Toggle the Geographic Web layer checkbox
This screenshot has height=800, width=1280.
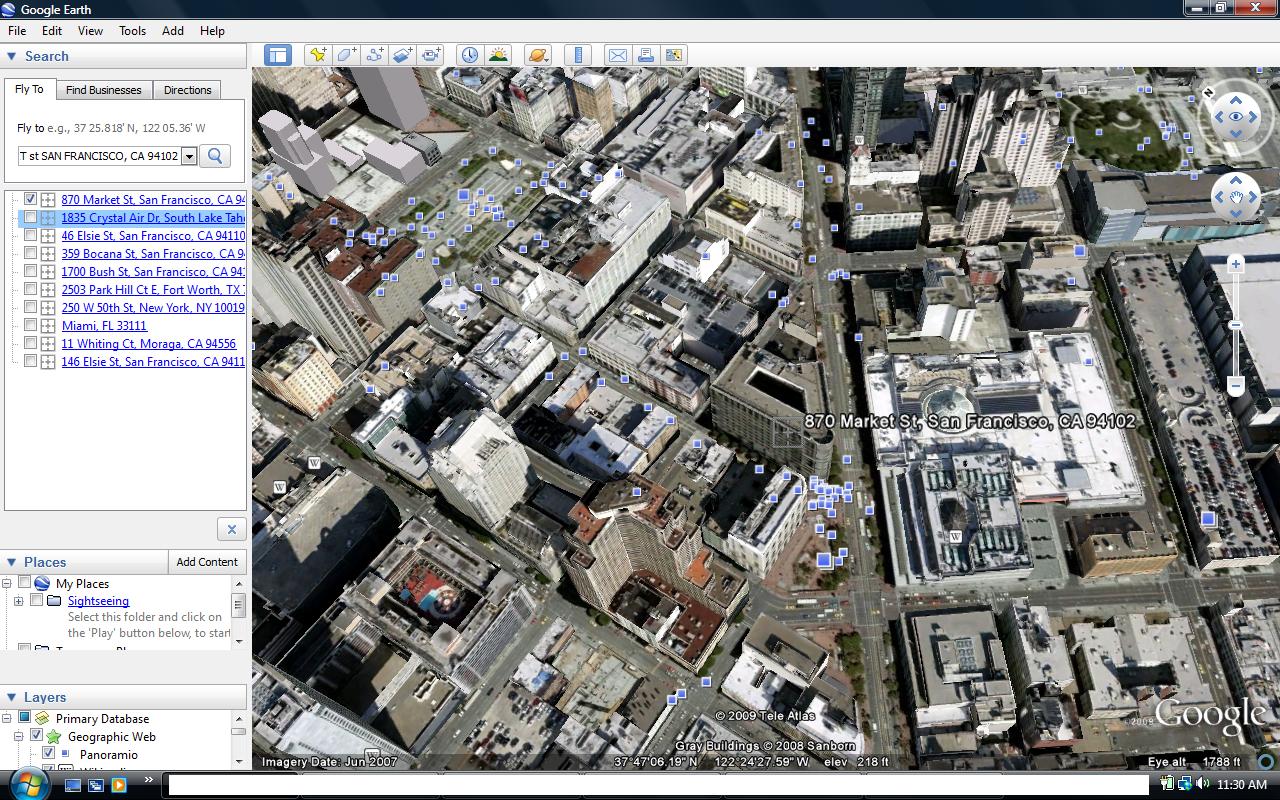[x=36, y=736]
